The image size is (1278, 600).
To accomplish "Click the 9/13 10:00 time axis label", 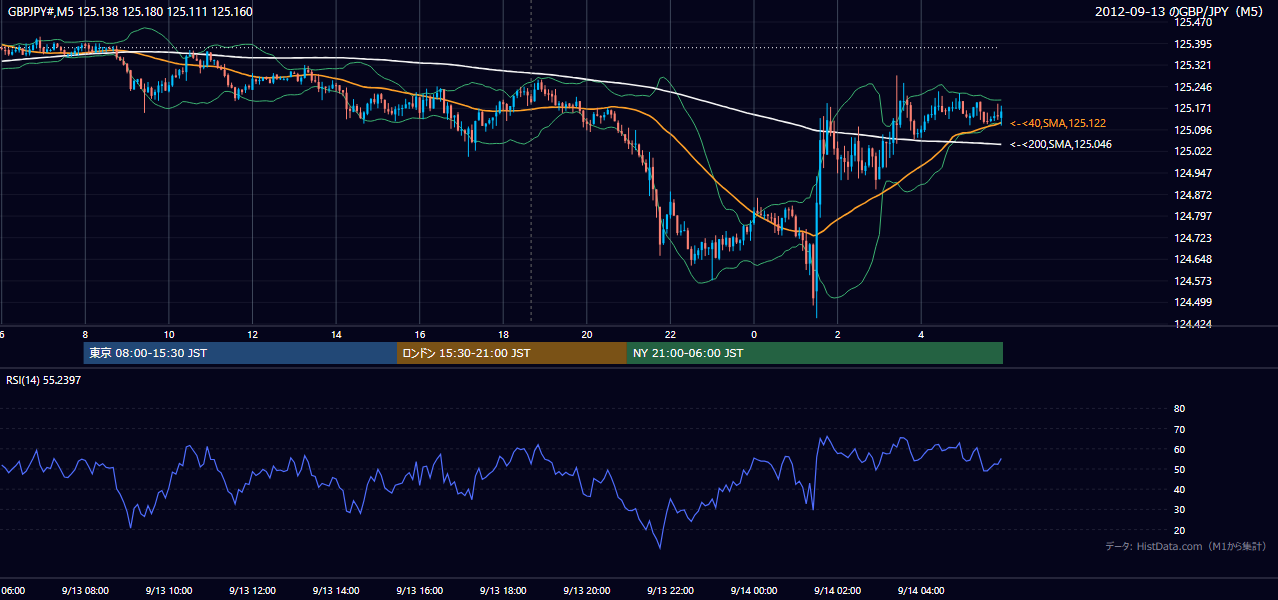I will coord(168,591).
